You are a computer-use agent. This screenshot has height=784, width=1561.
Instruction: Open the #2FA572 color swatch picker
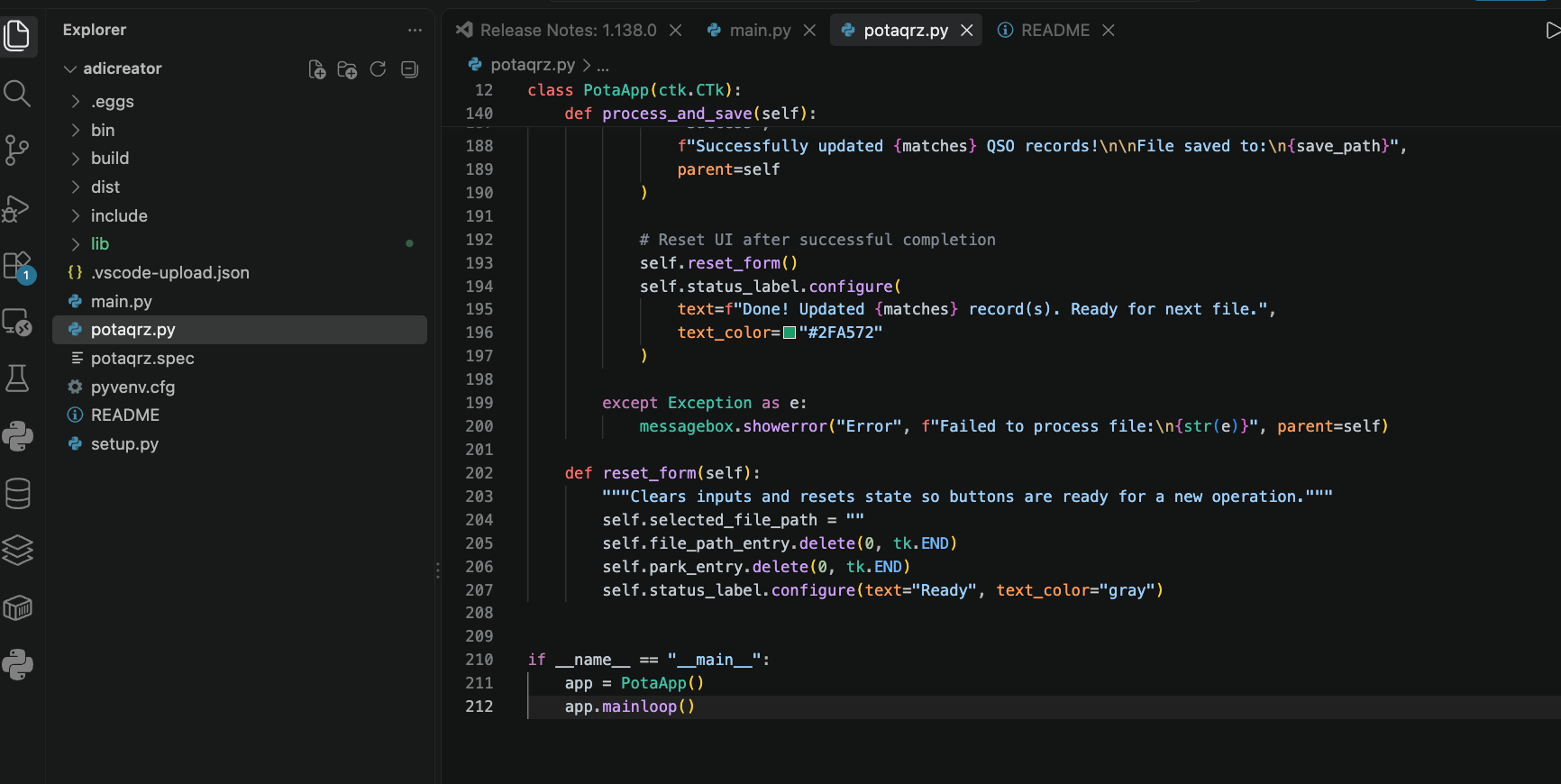tap(790, 333)
